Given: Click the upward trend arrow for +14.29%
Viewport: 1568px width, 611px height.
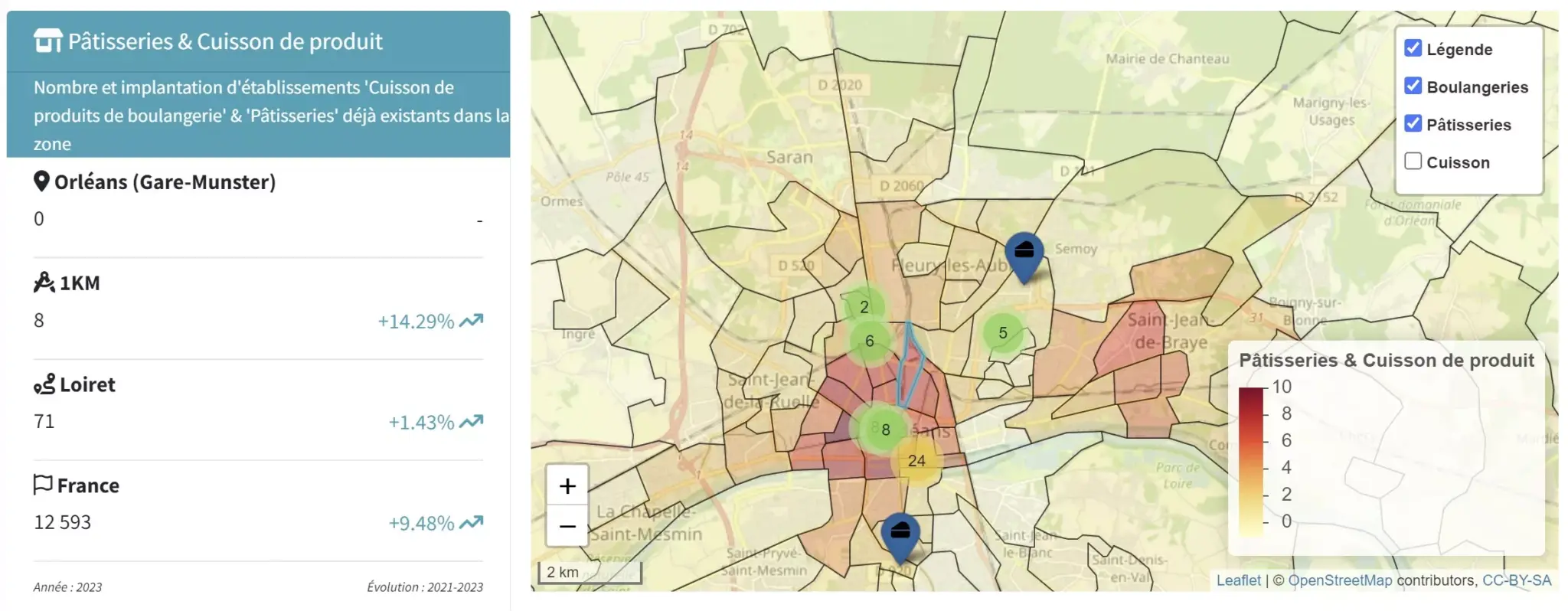Looking at the screenshot, I should (x=472, y=320).
